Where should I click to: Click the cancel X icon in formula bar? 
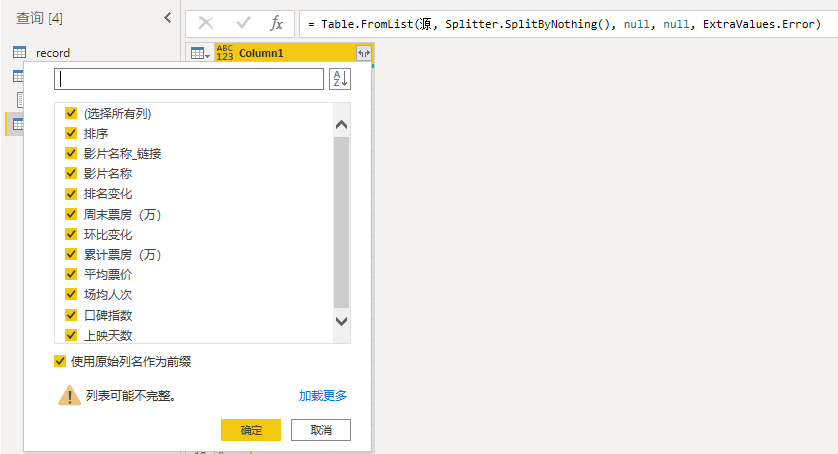pyautogui.click(x=206, y=23)
